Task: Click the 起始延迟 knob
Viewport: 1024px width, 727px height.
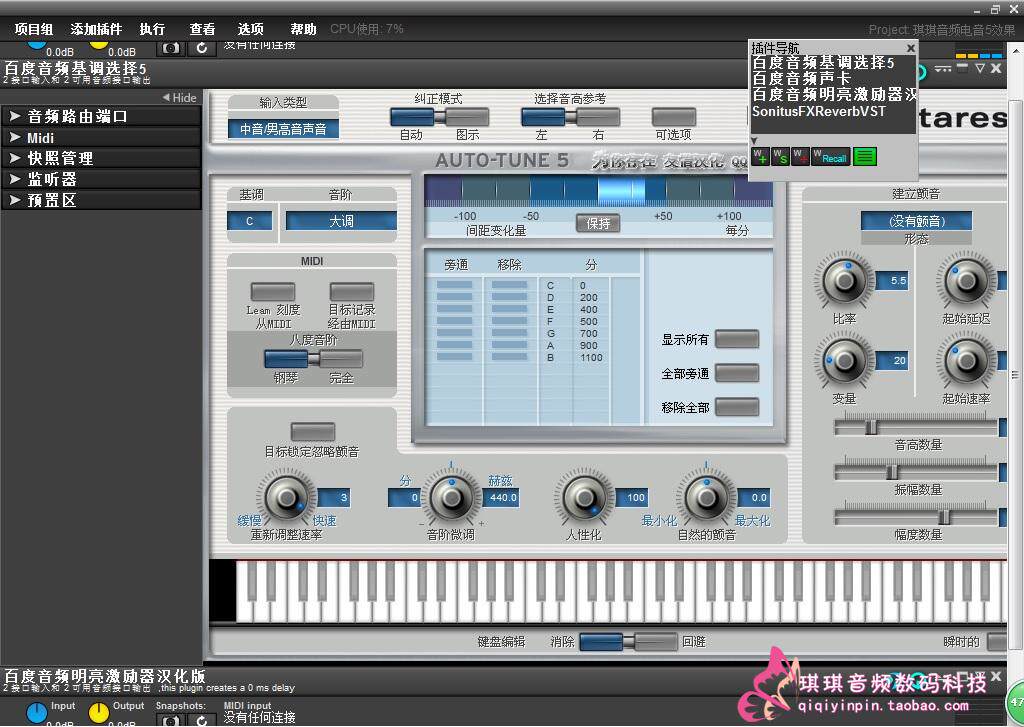Action: click(x=967, y=281)
